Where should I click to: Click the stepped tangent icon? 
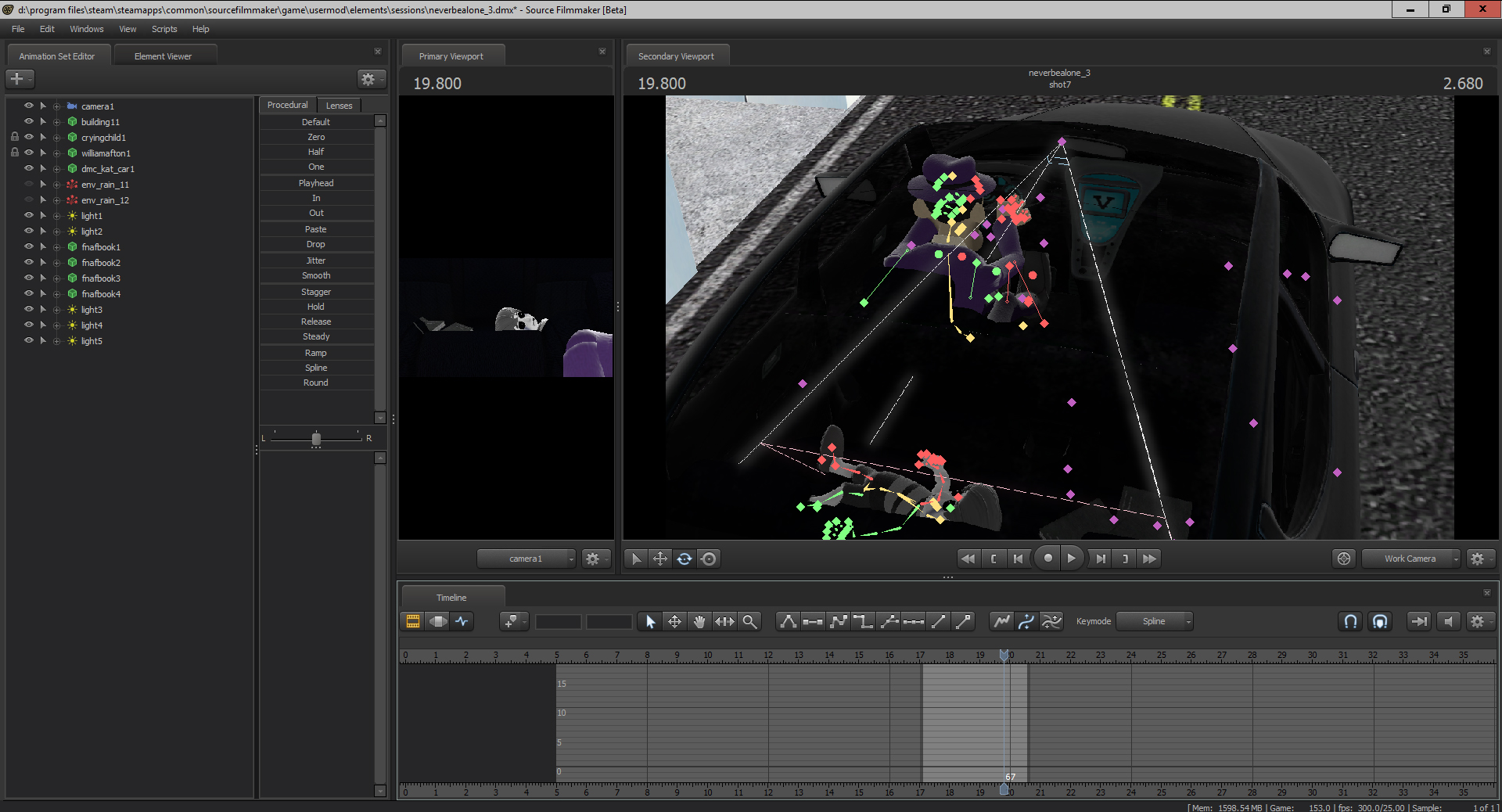pyautogui.click(x=863, y=621)
